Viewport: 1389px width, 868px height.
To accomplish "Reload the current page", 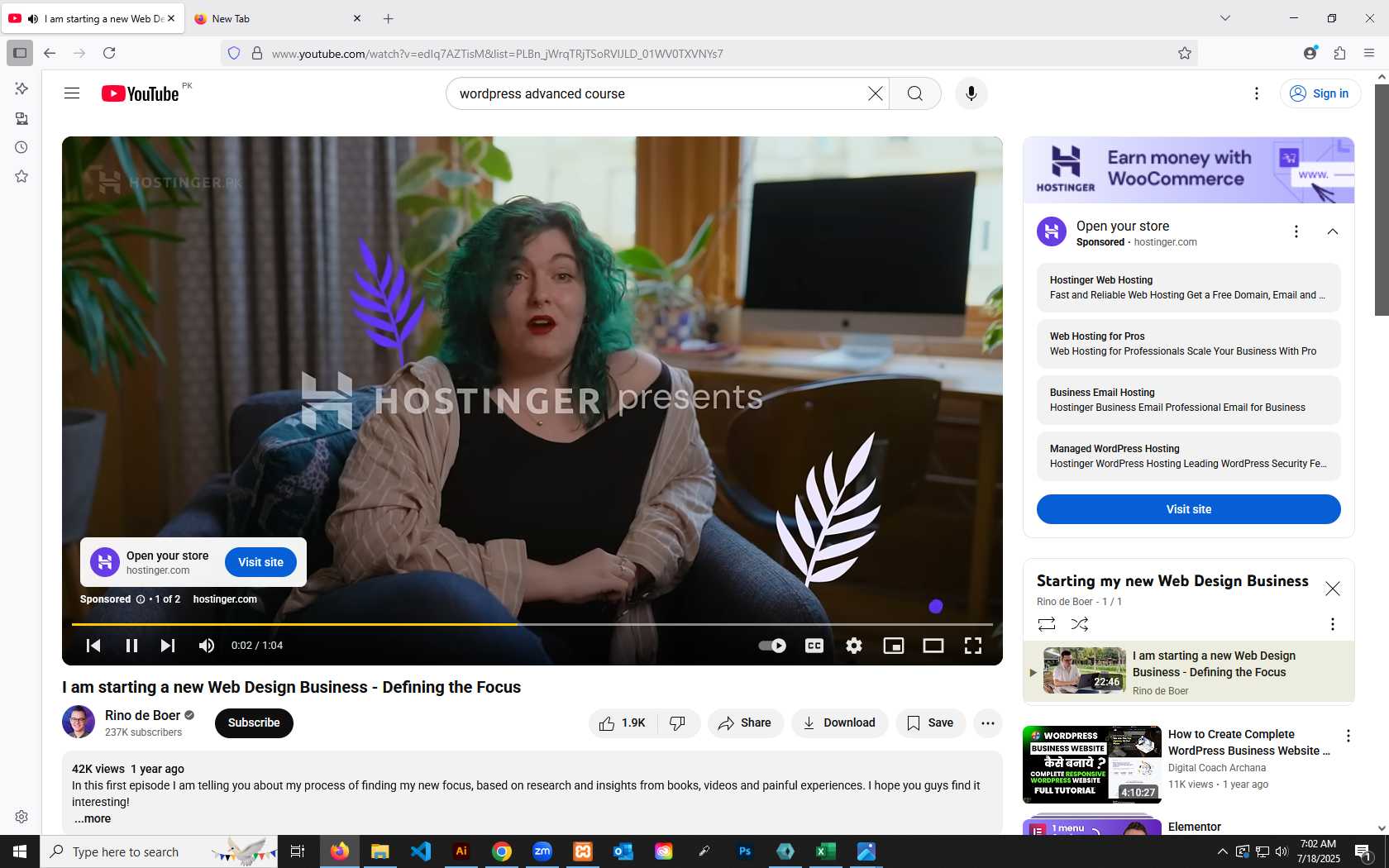I will click(109, 53).
